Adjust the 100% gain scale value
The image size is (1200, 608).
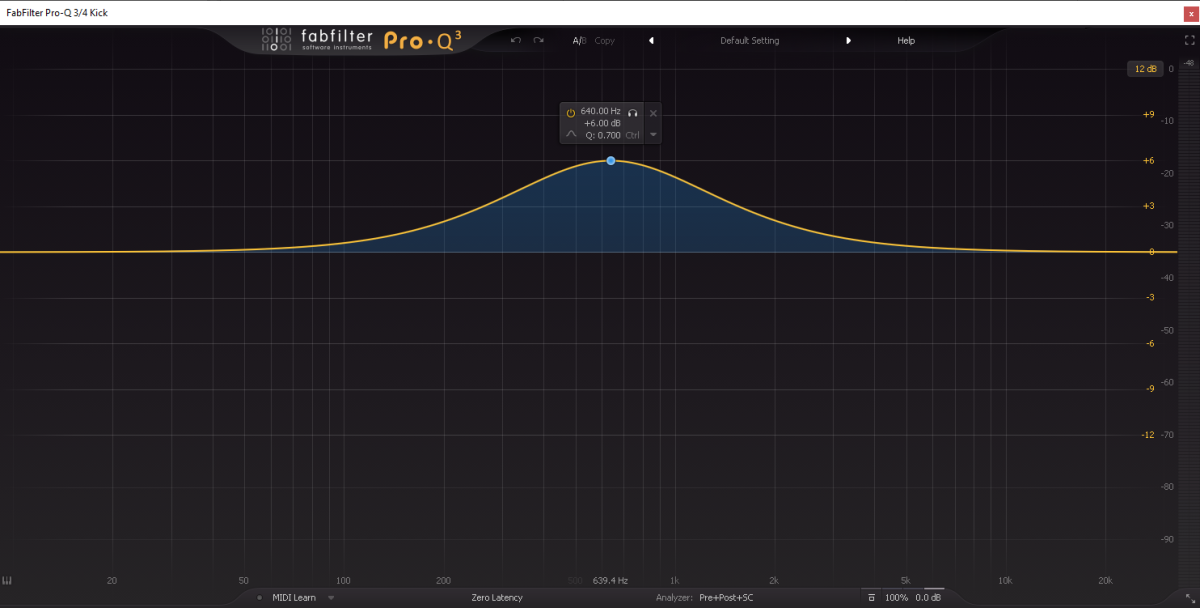896,598
